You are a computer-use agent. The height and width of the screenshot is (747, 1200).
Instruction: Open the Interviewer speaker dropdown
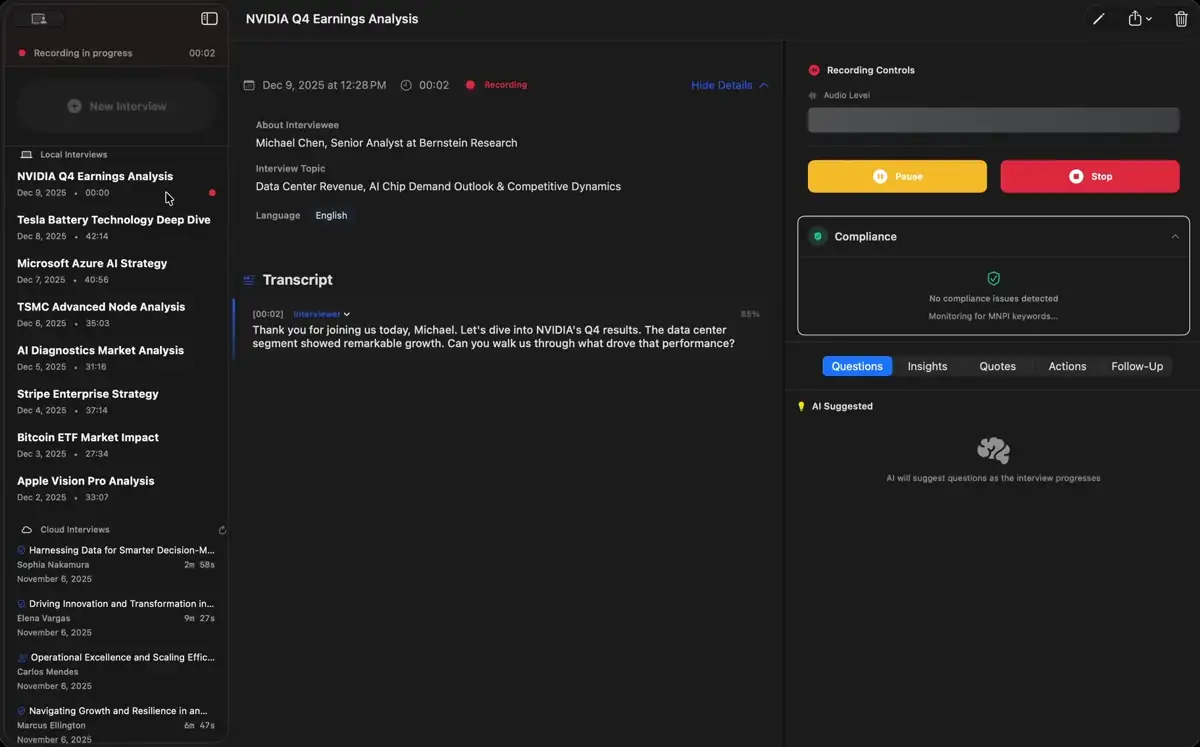tap(321, 314)
